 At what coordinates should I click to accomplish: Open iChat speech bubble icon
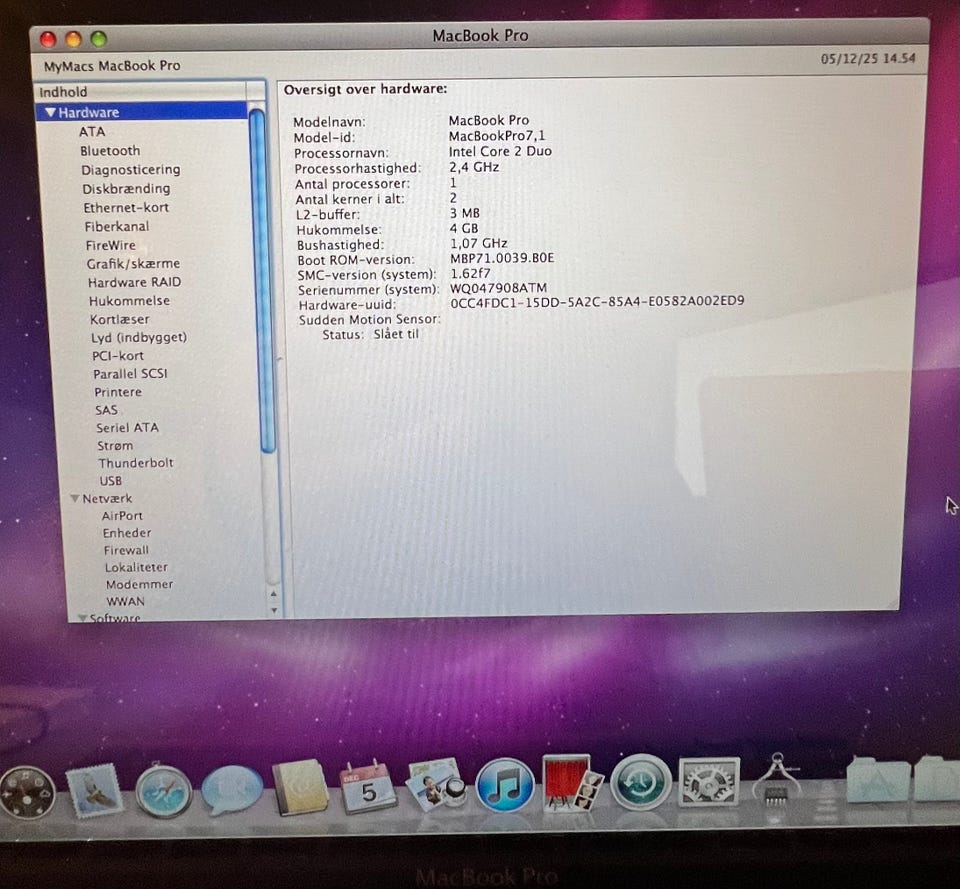pyautogui.click(x=232, y=789)
